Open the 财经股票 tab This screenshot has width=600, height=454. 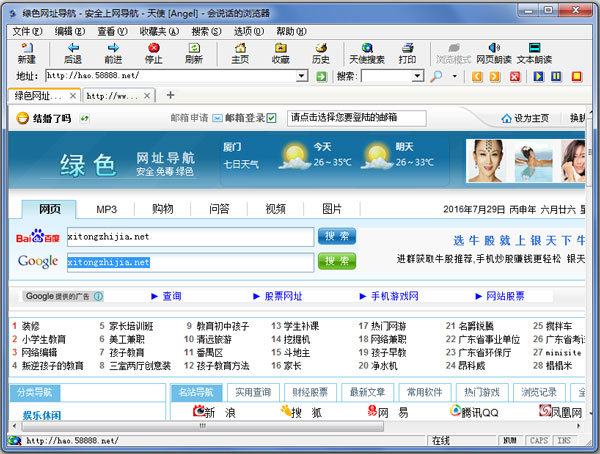pos(310,392)
